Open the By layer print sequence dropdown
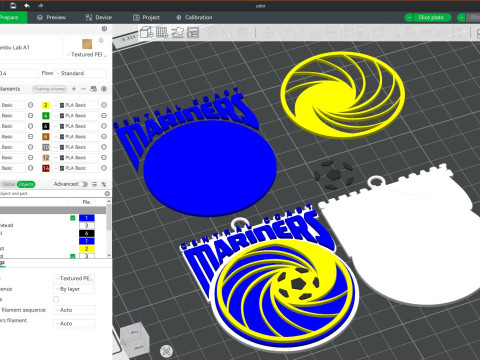Image resolution: width=480 pixels, height=360 pixels. point(74,289)
